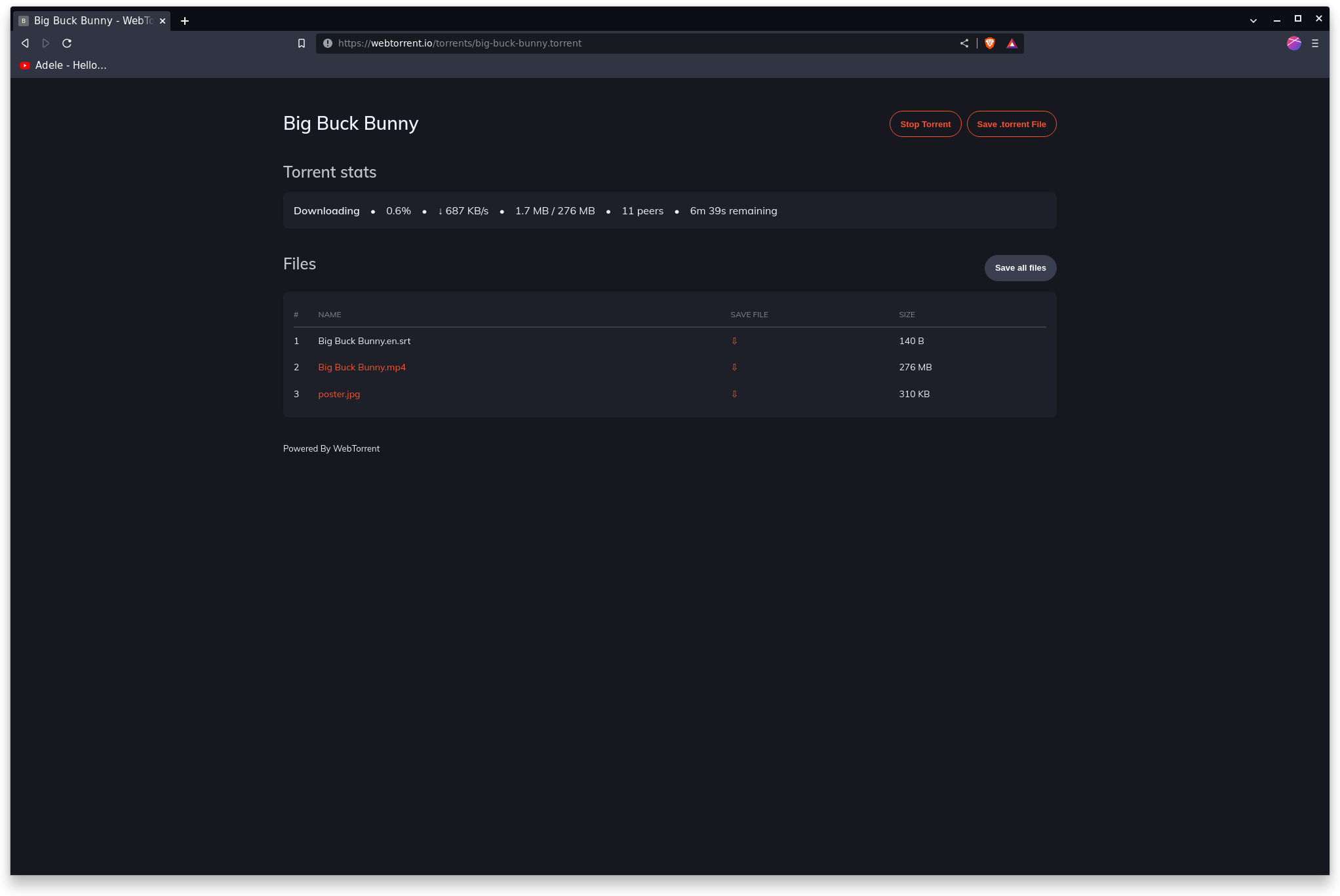Reload the current page
Image resolution: width=1340 pixels, height=896 pixels.
point(67,43)
